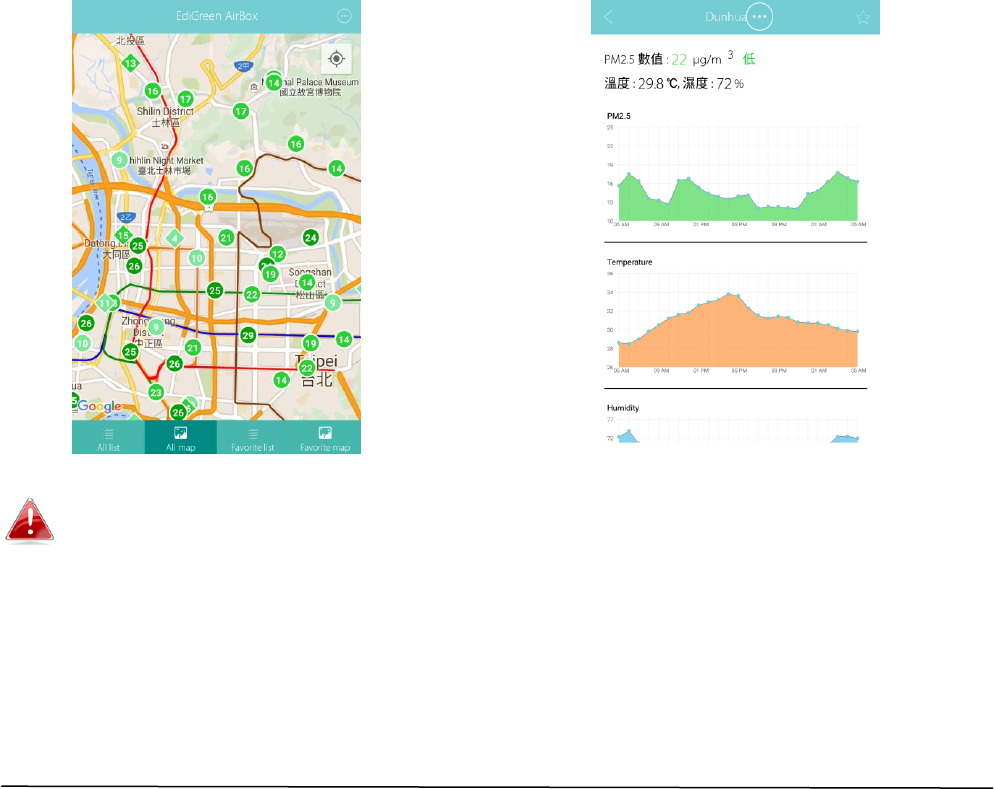Tap the green 低 level indicator
This screenshot has height=789, width=994.
coord(749,60)
